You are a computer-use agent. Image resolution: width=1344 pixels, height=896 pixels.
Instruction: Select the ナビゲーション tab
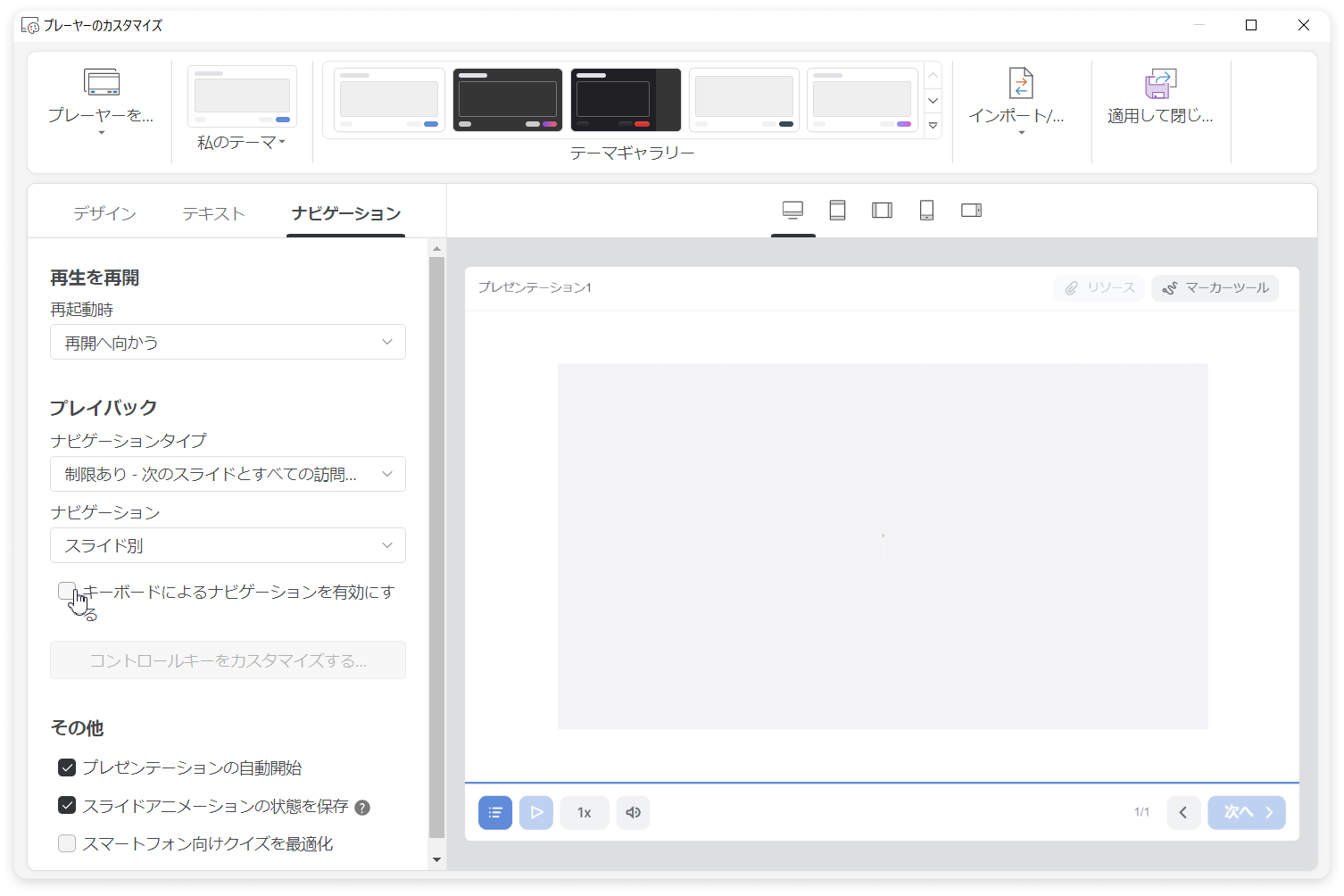pos(346,213)
